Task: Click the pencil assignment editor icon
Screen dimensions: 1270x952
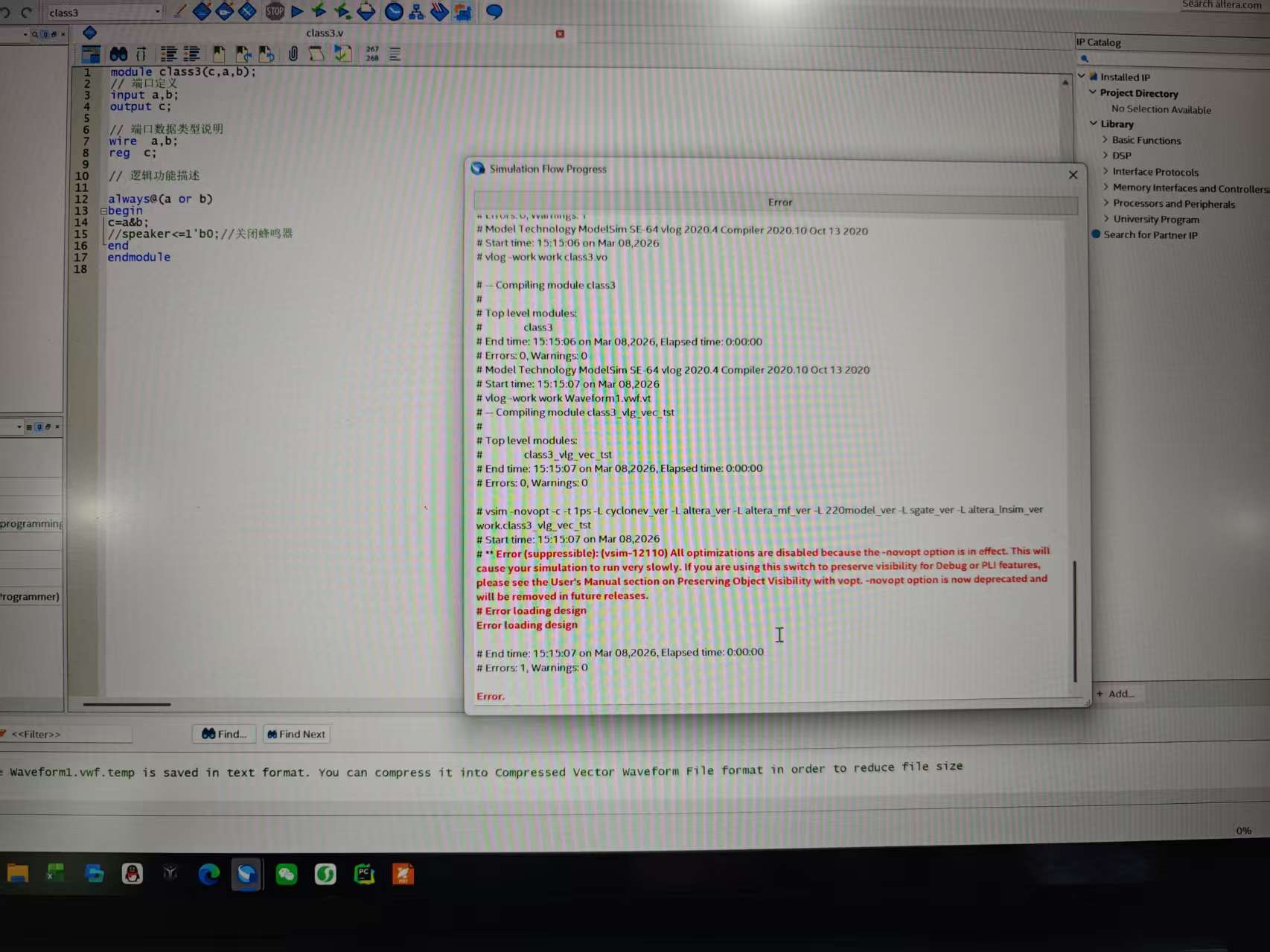Action: pyautogui.click(x=179, y=11)
